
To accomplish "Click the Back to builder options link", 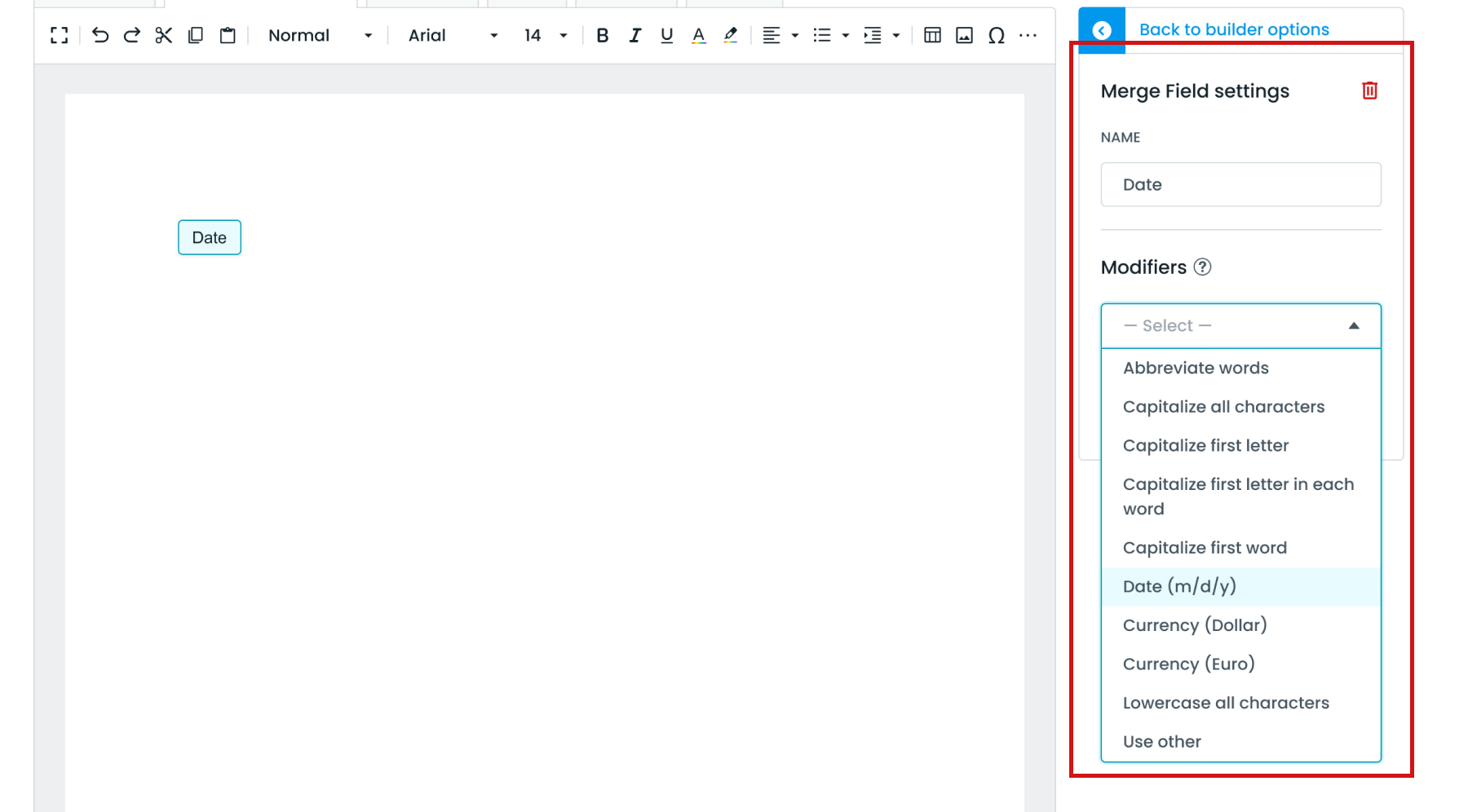I will [x=1232, y=29].
